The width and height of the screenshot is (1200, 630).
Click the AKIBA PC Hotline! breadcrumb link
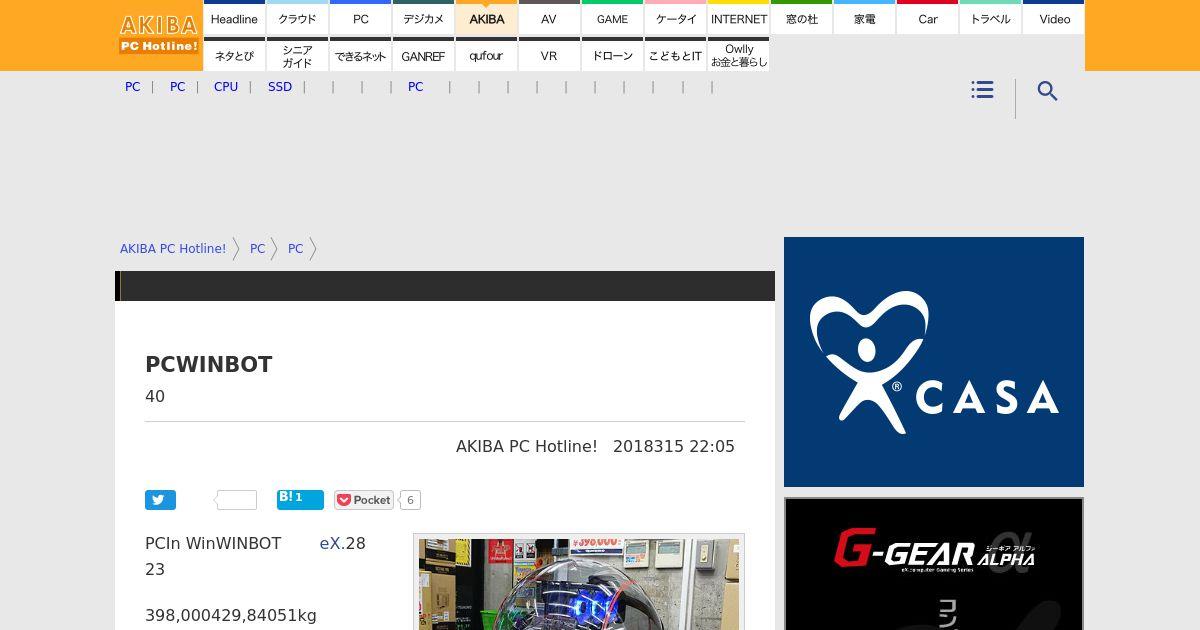point(173,249)
